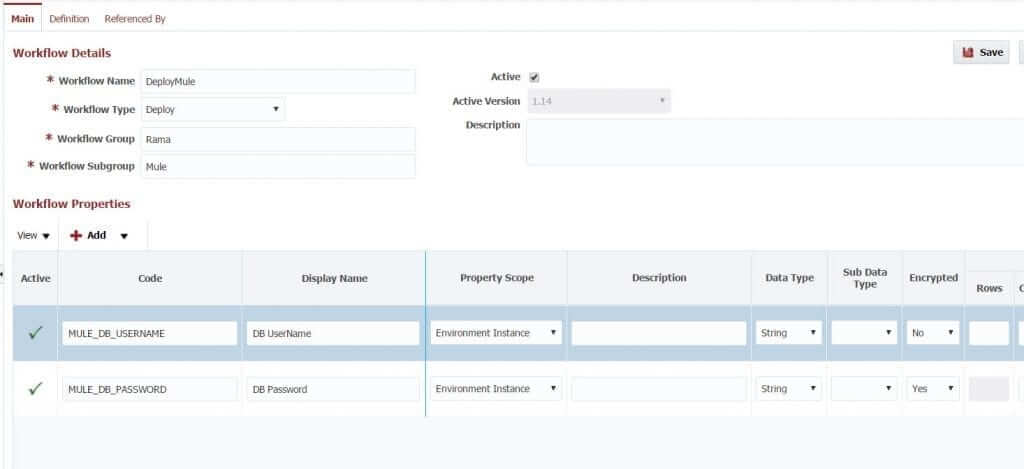Viewport: 1024px width, 469px height.
Task: Open the Referenced By tab
Action: (135, 19)
